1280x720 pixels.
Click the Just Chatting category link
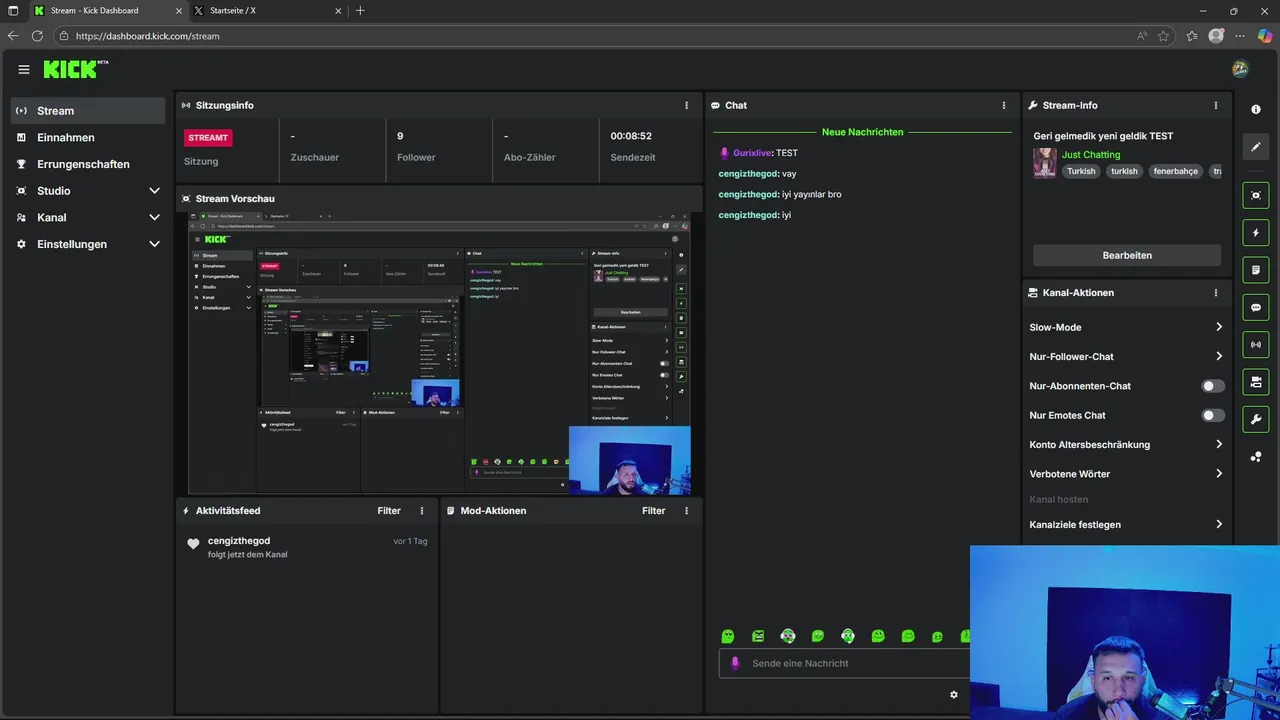tap(1091, 155)
